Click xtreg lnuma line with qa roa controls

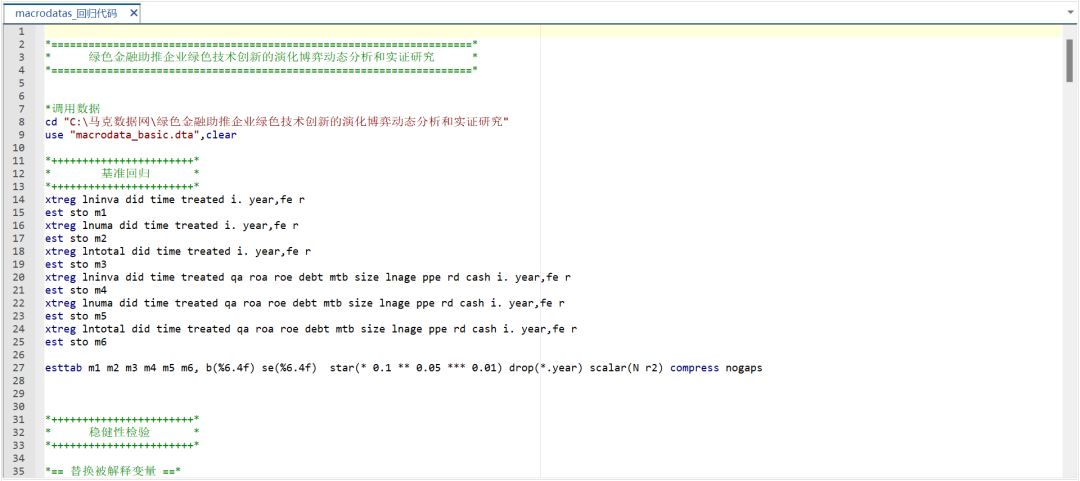[x=304, y=303]
